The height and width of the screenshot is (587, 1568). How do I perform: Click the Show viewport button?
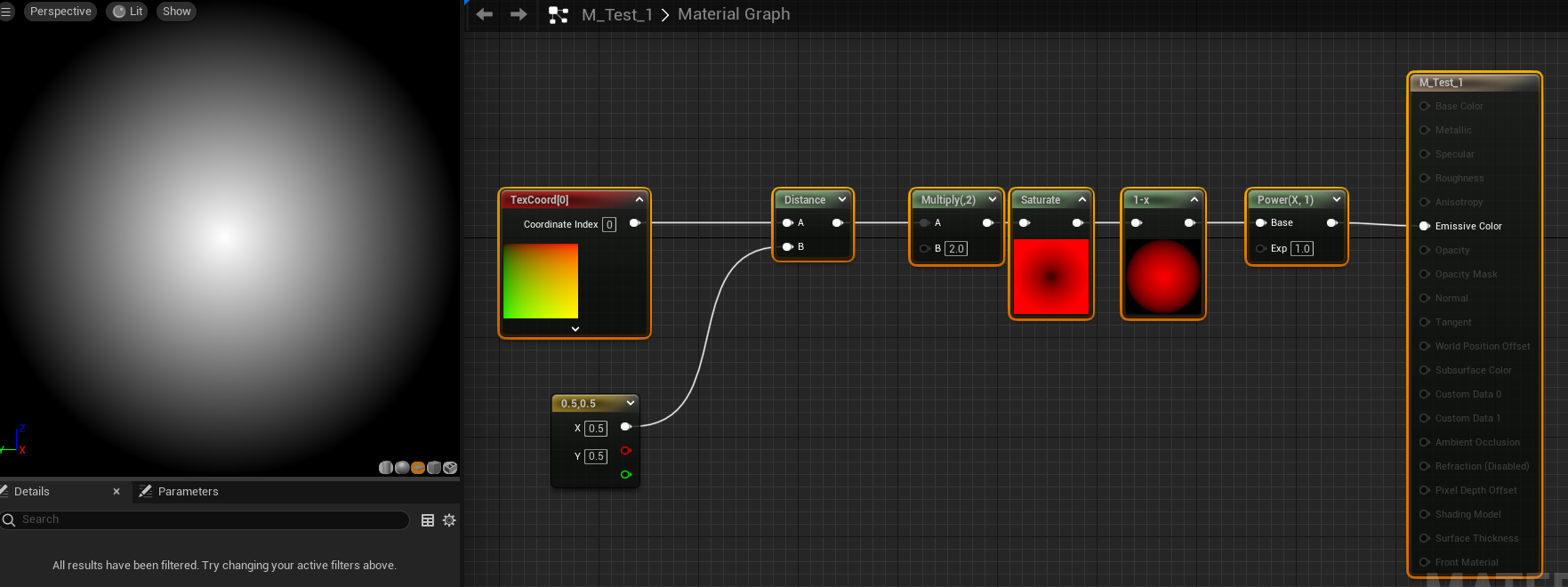(176, 12)
